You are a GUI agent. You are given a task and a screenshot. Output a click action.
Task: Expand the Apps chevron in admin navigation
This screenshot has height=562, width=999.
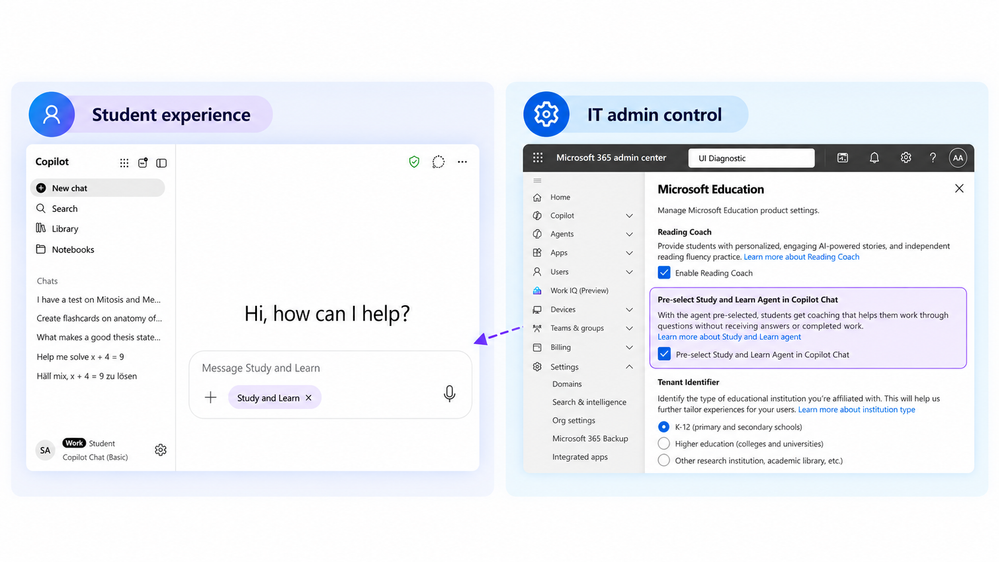(x=629, y=253)
